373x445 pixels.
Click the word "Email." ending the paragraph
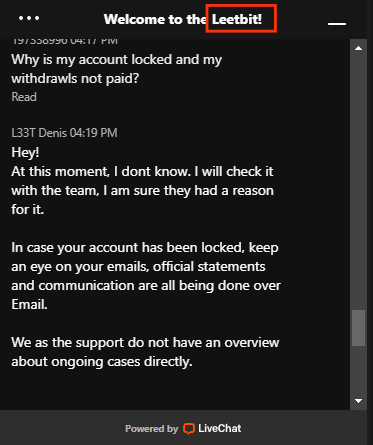point(29,304)
